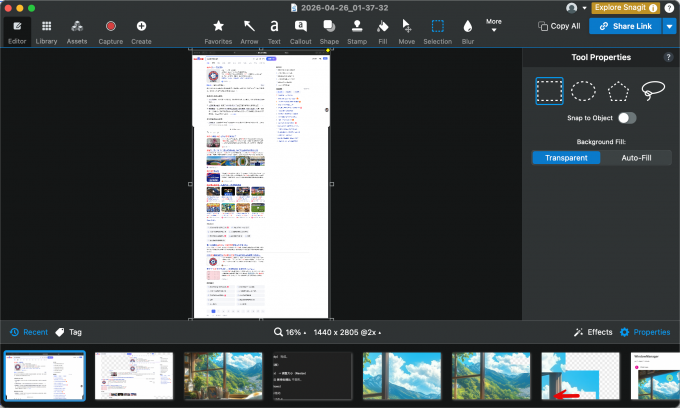This screenshot has width=680, height=408.
Task: Select the Shape tool
Action: click(329, 32)
